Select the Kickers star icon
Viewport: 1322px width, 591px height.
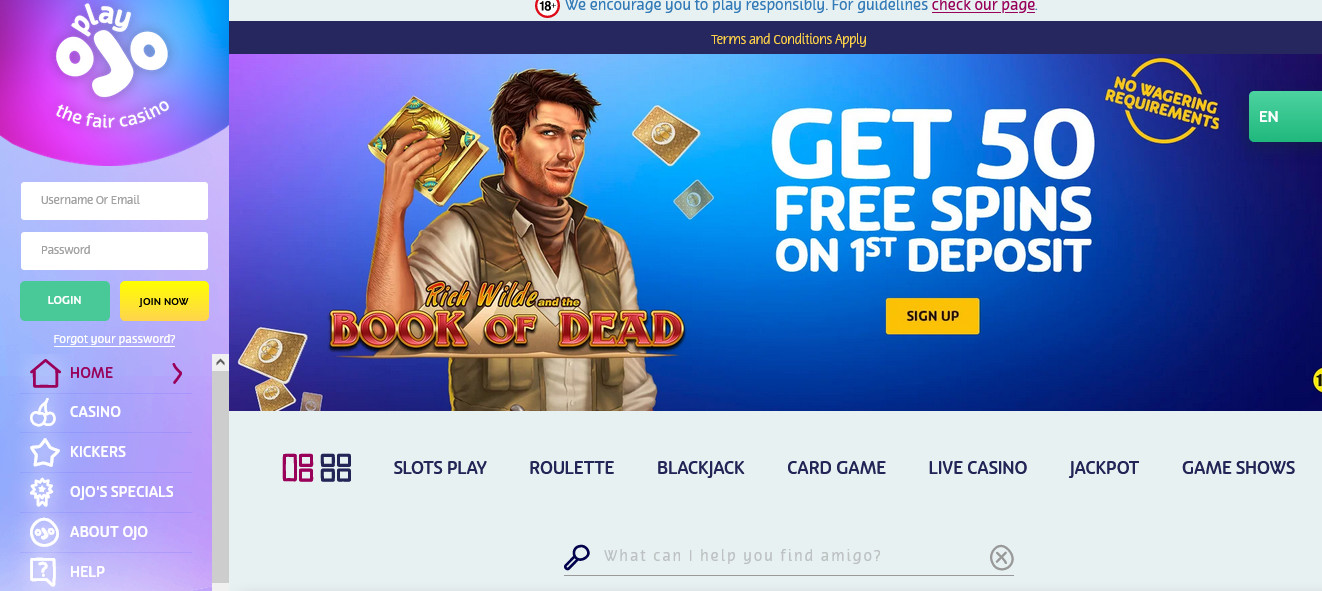click(44, 453)
